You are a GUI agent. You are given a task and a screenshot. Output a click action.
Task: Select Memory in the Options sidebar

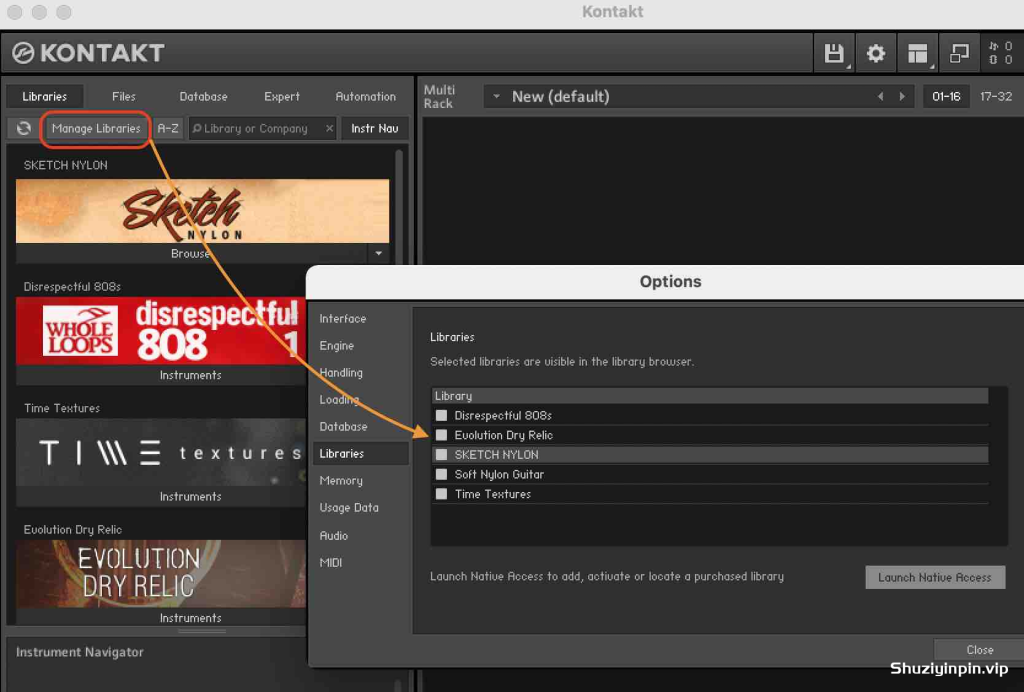[341, 480]
